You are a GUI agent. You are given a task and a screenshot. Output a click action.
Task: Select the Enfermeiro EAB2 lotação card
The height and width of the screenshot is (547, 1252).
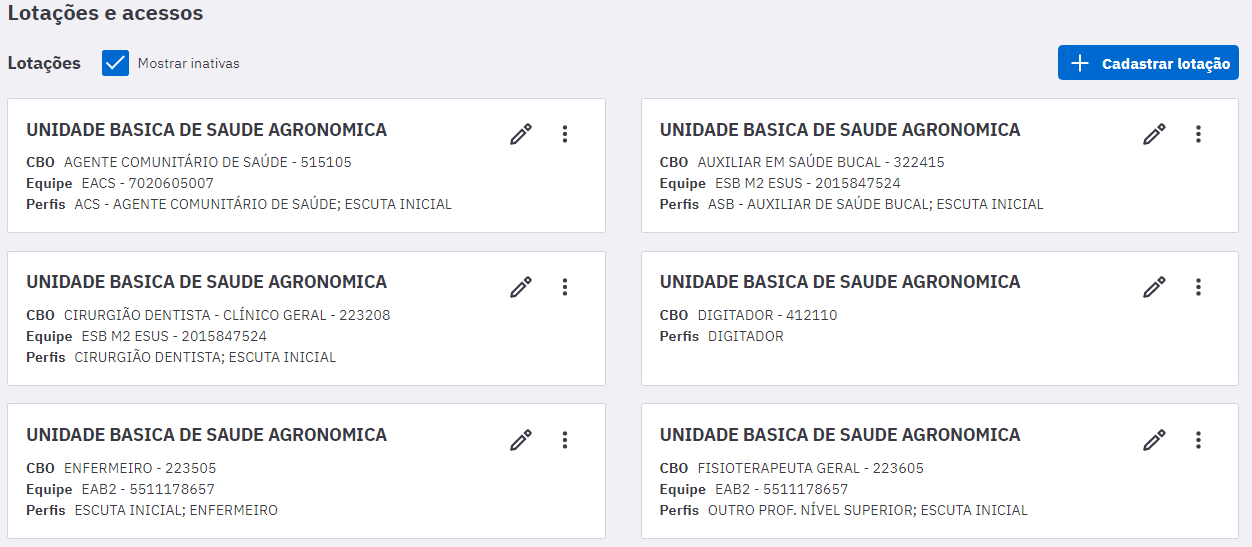[306, 471]
